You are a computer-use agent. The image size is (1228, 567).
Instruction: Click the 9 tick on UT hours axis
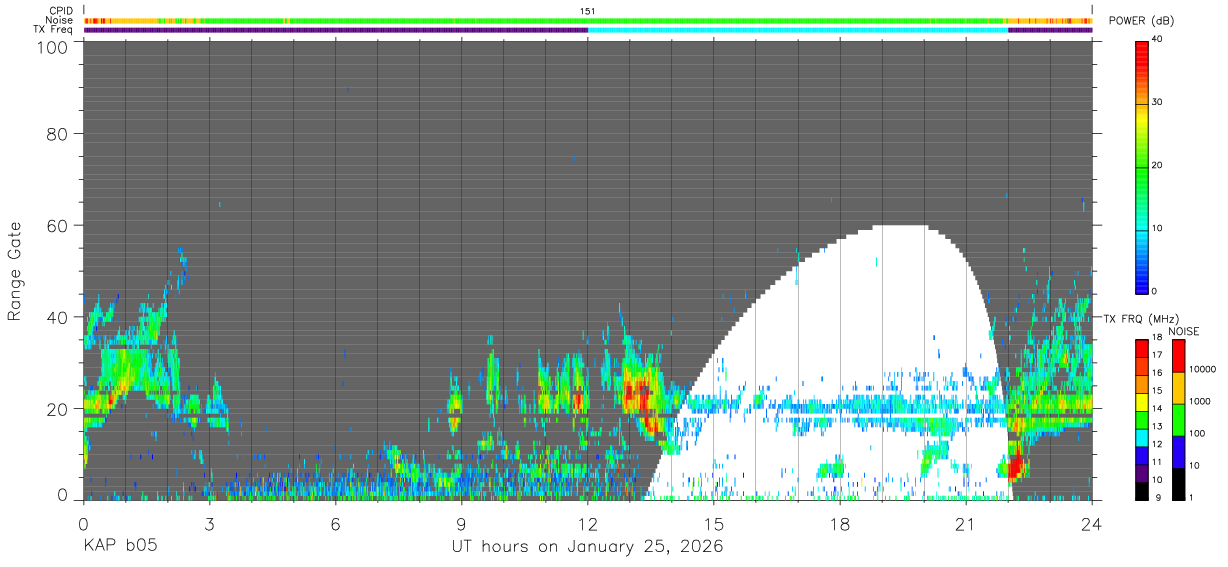(462, 523)
